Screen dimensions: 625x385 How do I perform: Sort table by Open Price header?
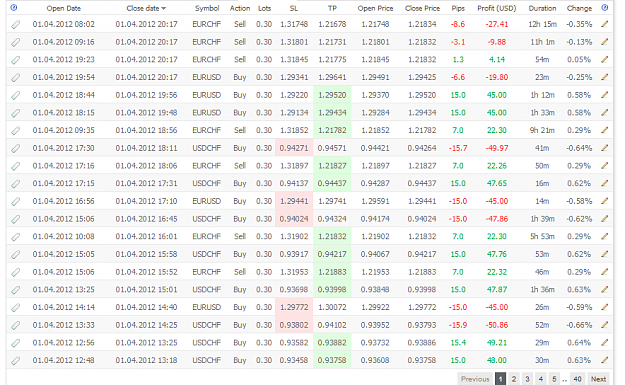pyautogui.click(x=375, y=8)
